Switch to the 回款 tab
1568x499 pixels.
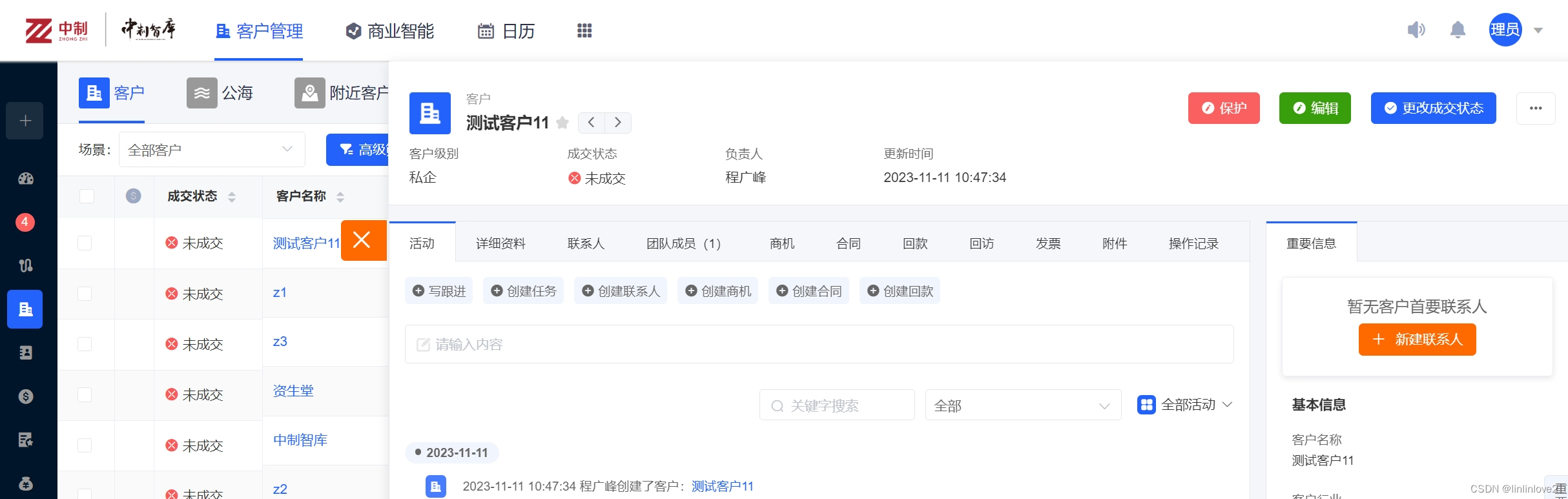915,243
